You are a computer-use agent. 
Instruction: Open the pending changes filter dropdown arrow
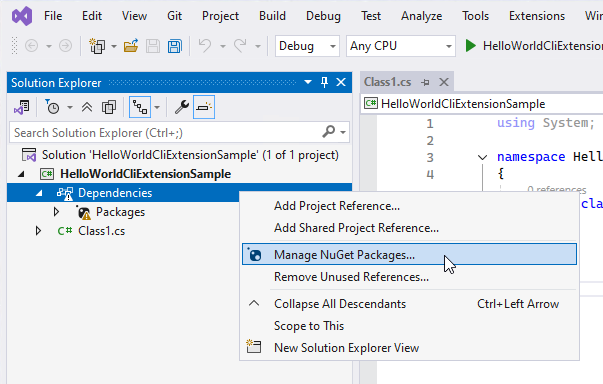point(70,107)
